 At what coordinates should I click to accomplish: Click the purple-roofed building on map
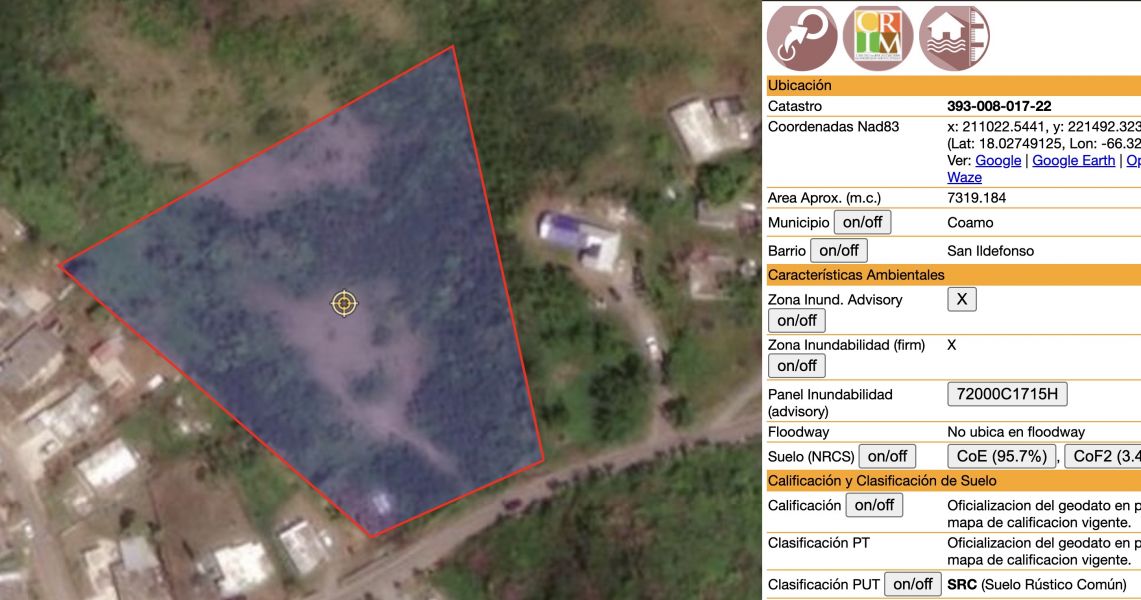tap(579, 238)
